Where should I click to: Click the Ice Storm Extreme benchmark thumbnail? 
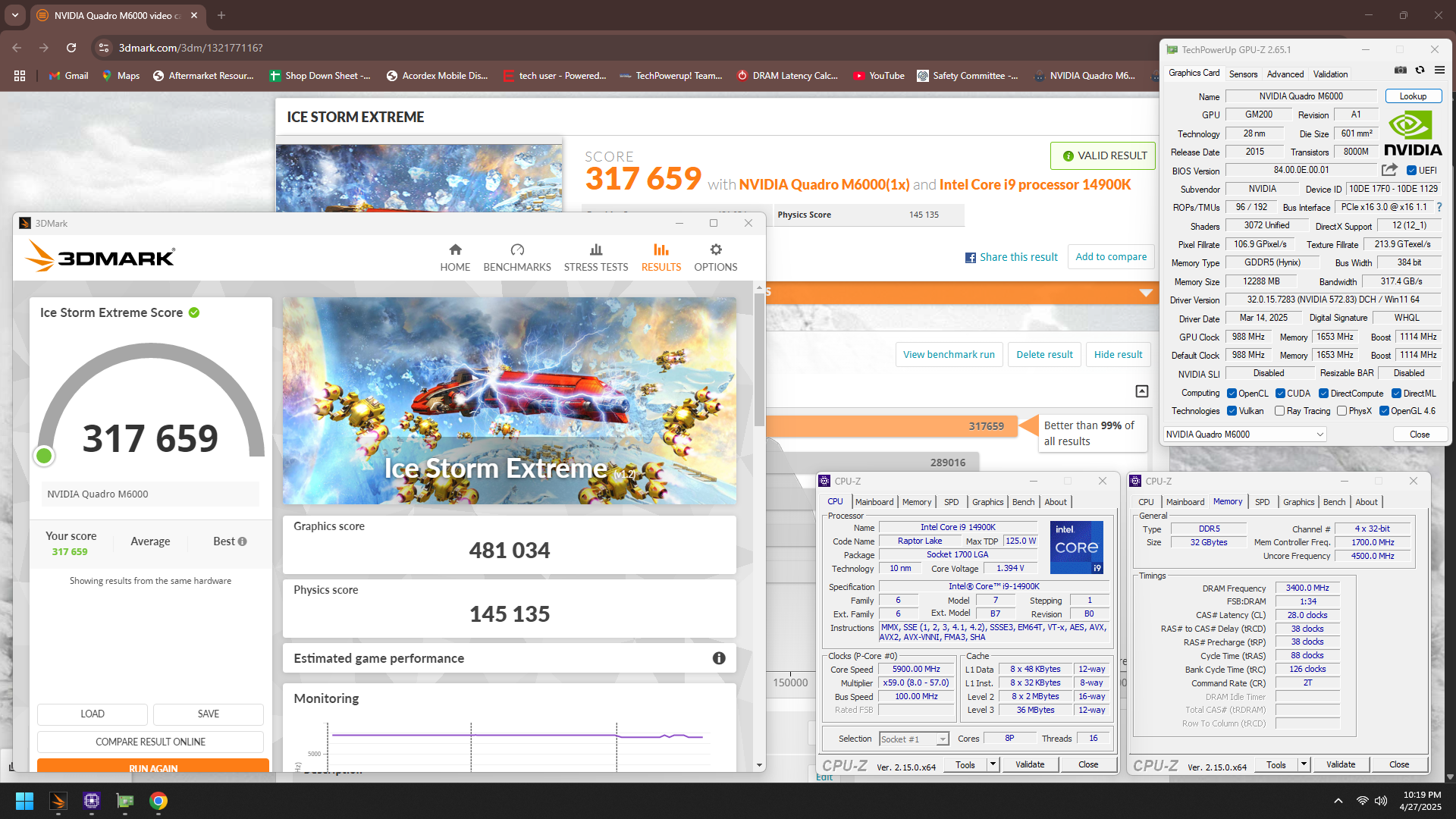(x=510, y=401)
